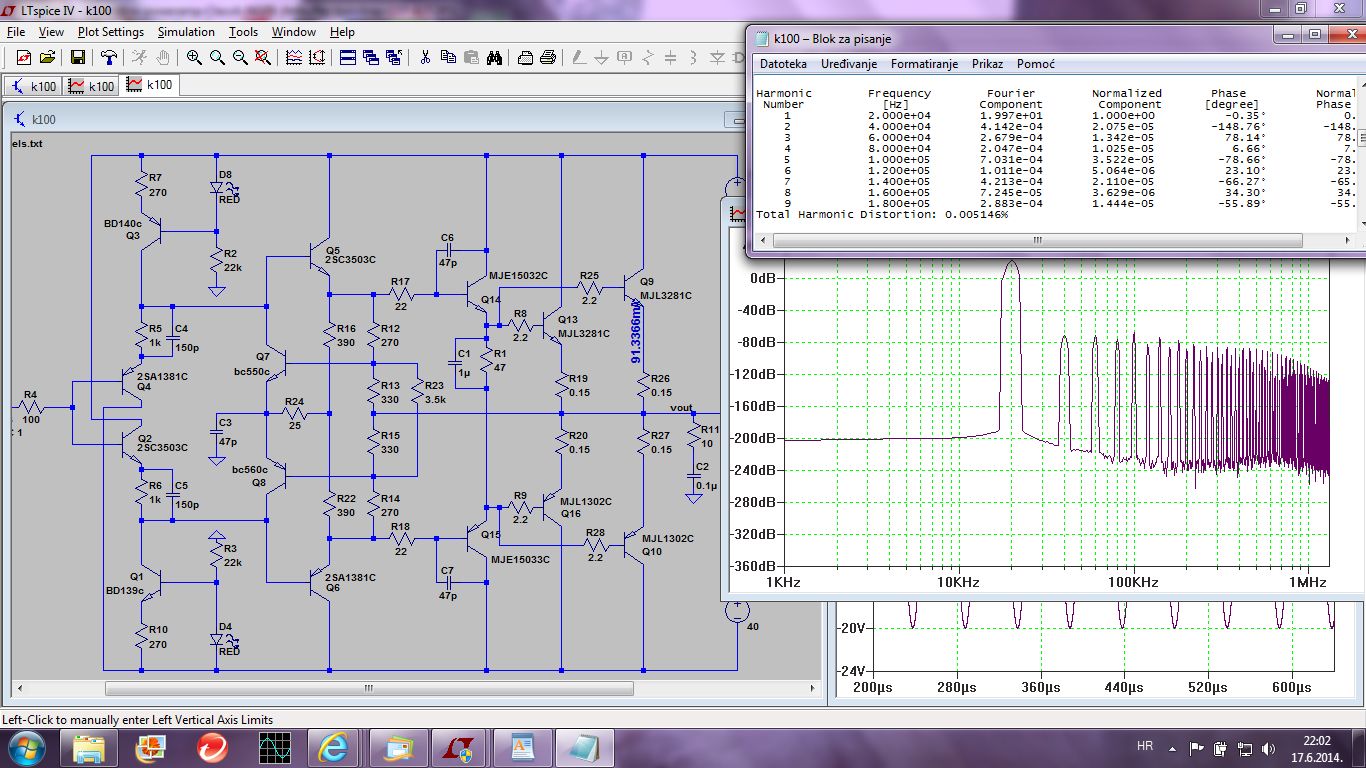Click the Print printer icon
The image size is (1366, 768).
548,57
